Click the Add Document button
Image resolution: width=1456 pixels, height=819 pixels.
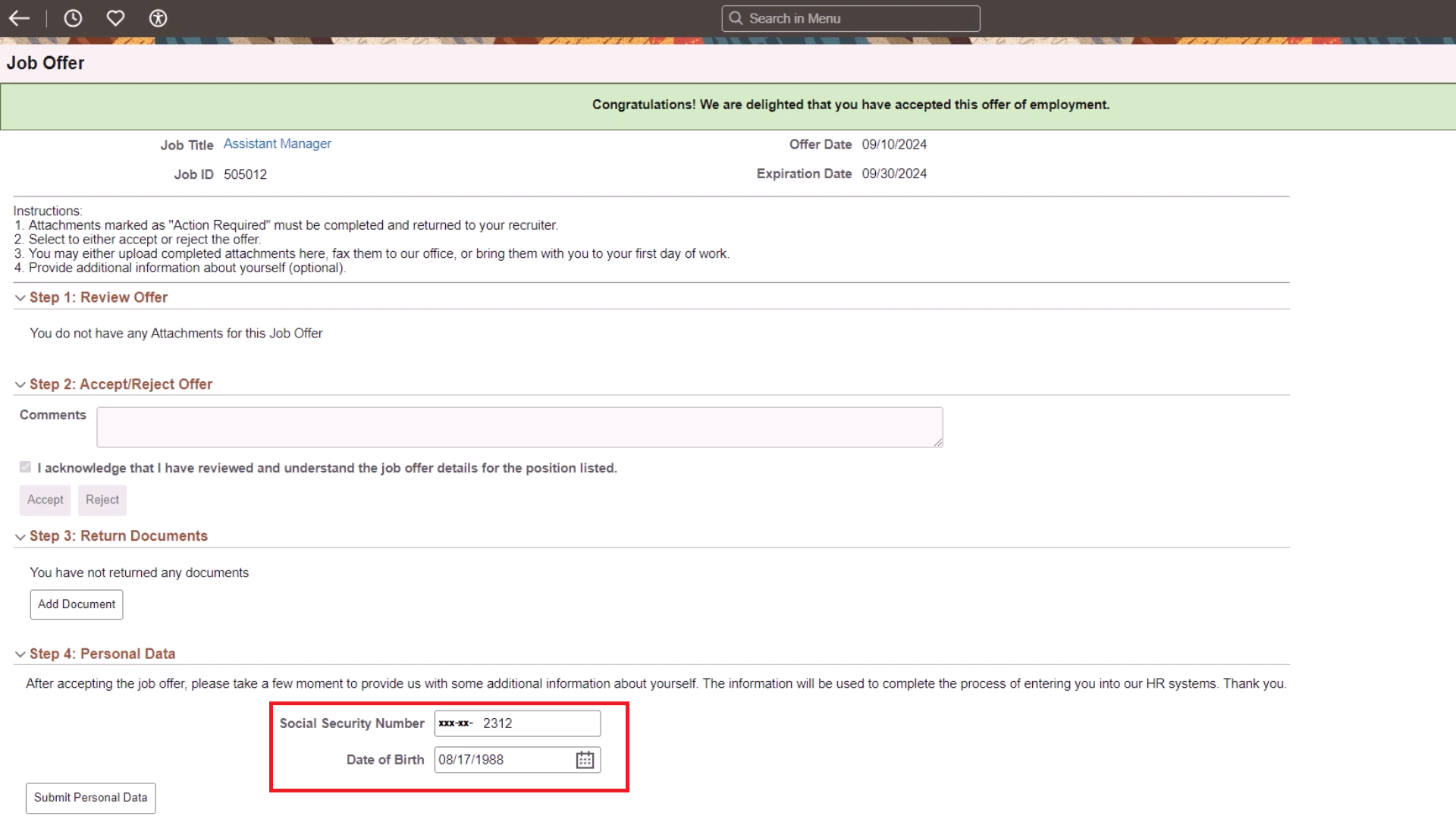pos(76,604)
